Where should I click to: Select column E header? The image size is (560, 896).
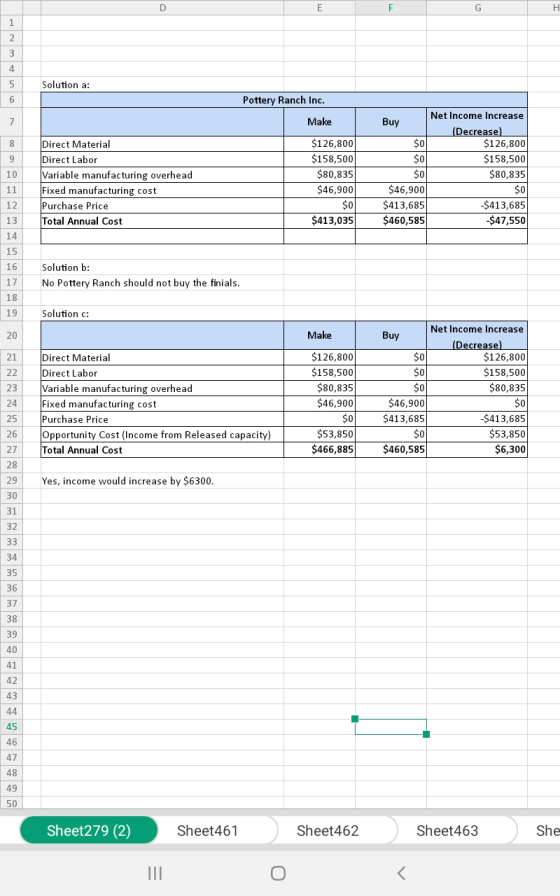coord(319,7)
